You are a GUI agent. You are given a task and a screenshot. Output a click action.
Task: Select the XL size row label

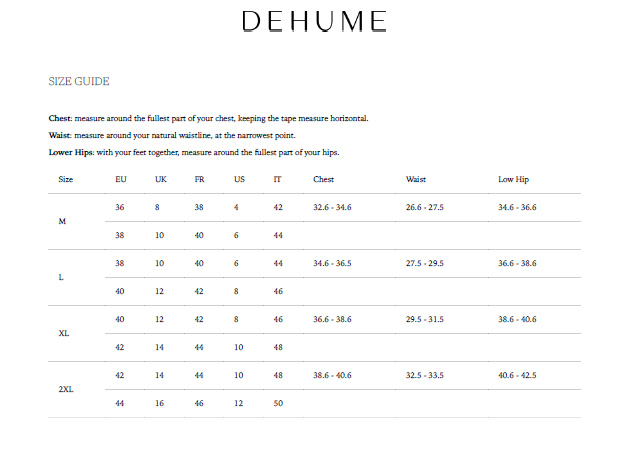[64, 333]
